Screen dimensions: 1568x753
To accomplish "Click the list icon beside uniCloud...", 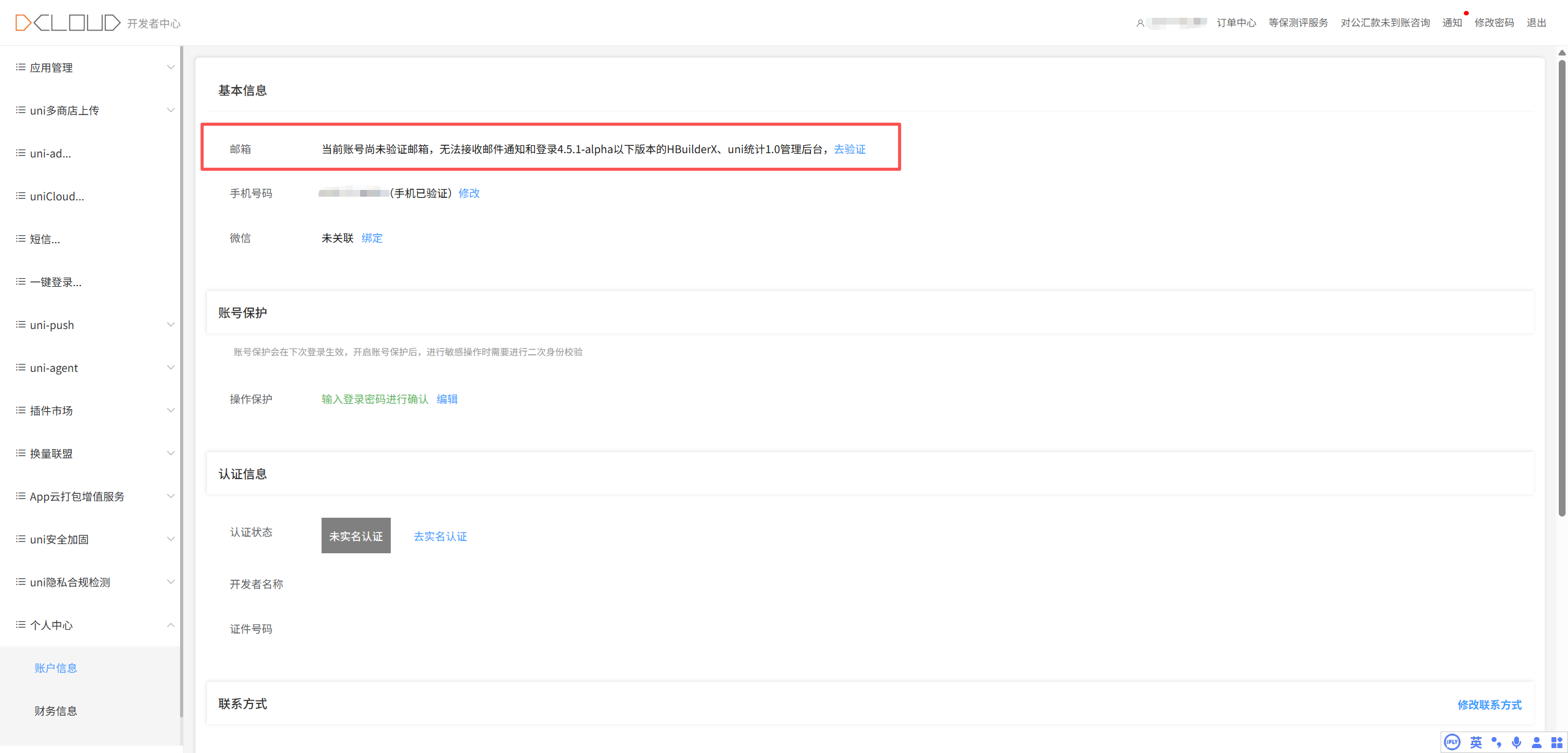I will 21,196.
